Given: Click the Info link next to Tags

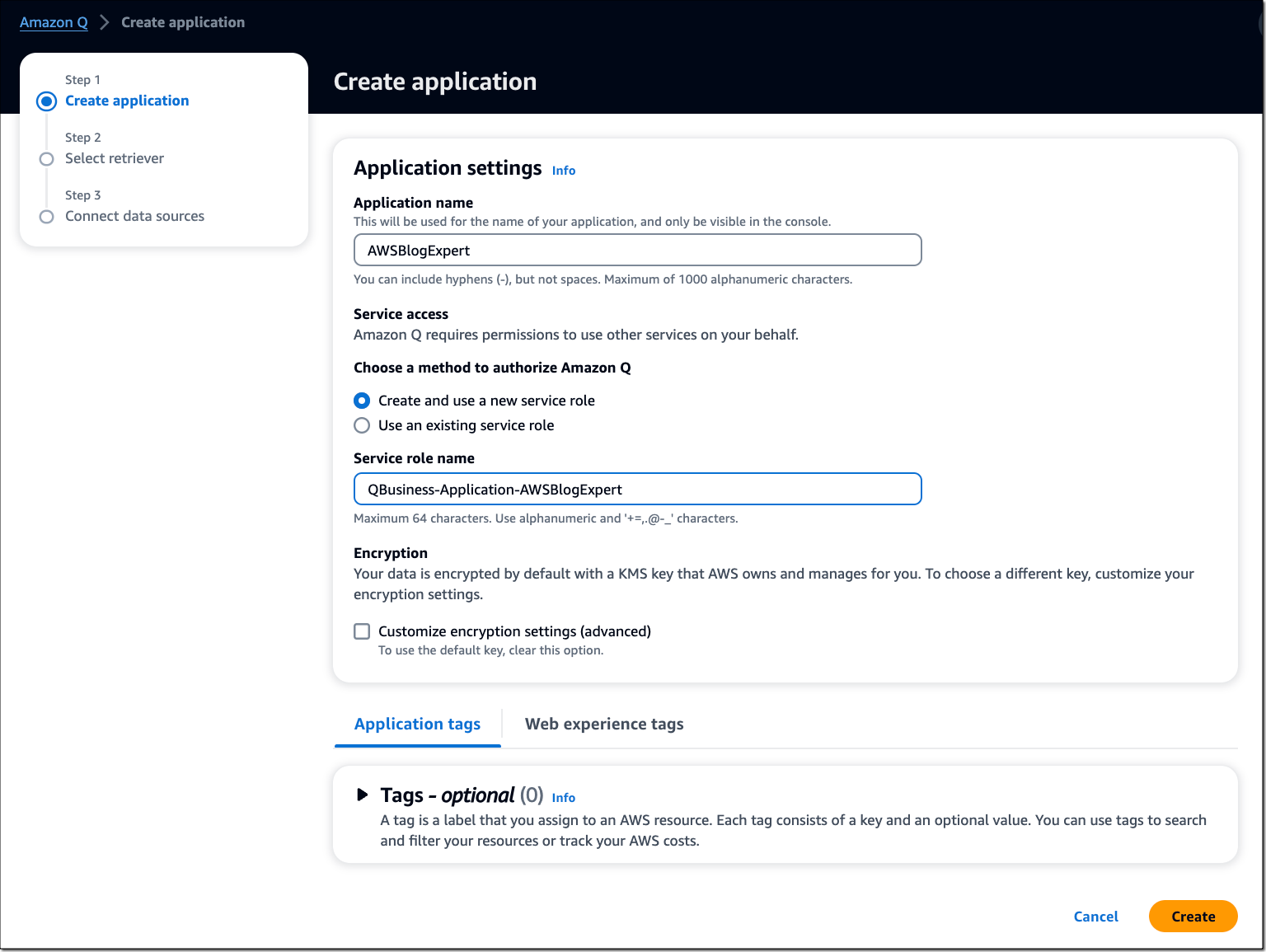Looking at the screenshot, I should (564, 797).
